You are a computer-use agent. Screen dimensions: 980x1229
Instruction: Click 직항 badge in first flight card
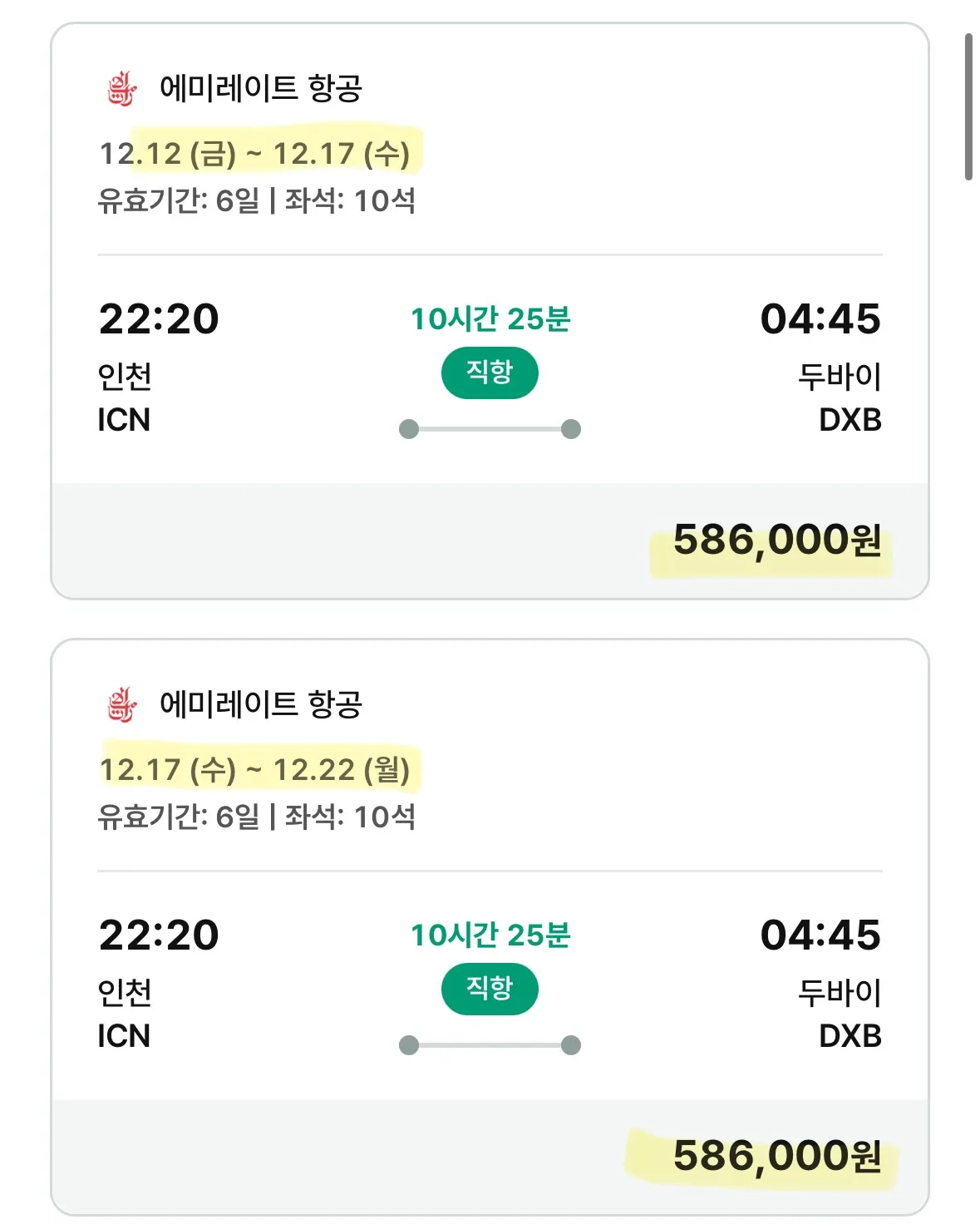tap(490, 373)
